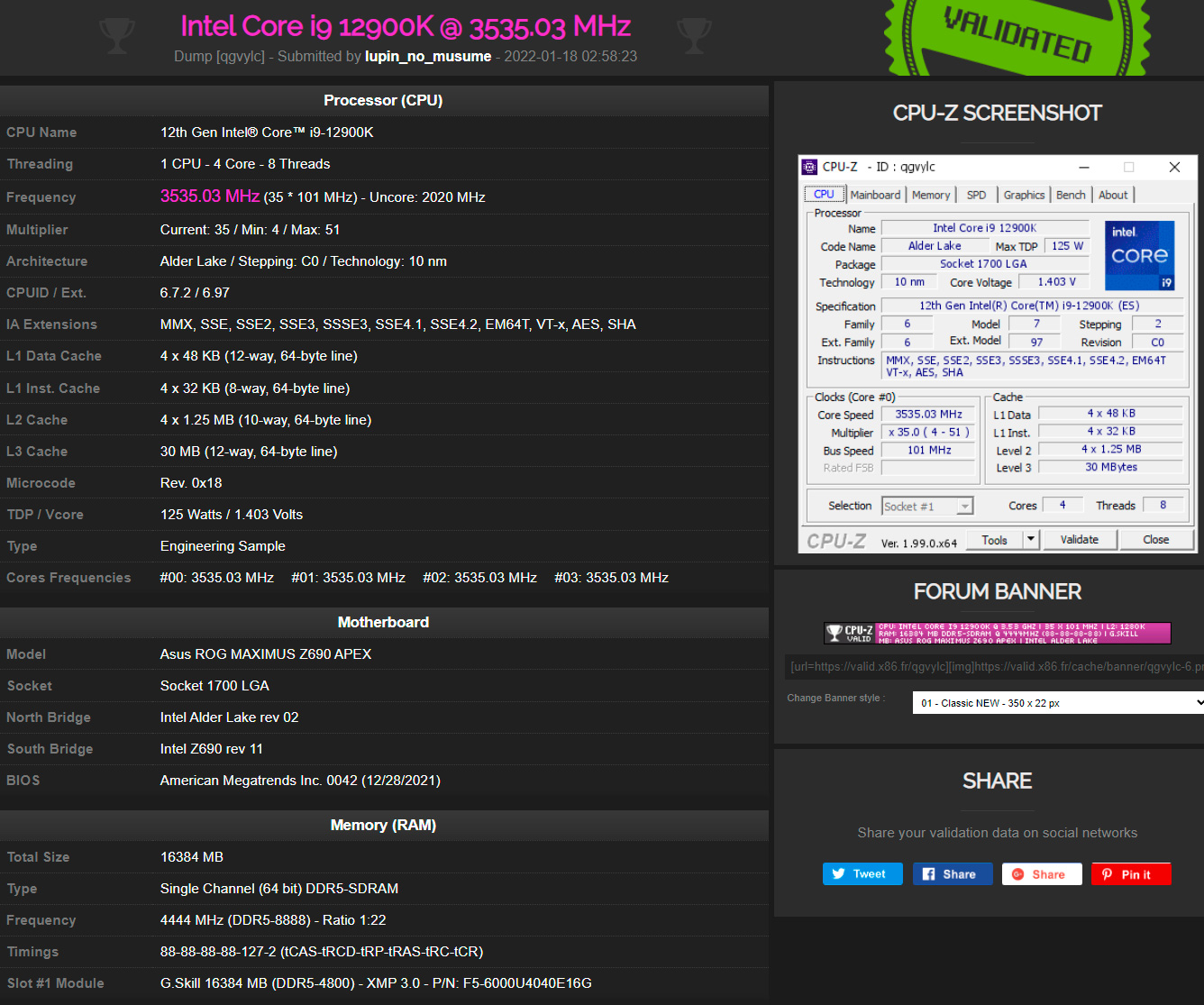
Task: Click the Motherboard section header
Action: click(x=383, y=622)
